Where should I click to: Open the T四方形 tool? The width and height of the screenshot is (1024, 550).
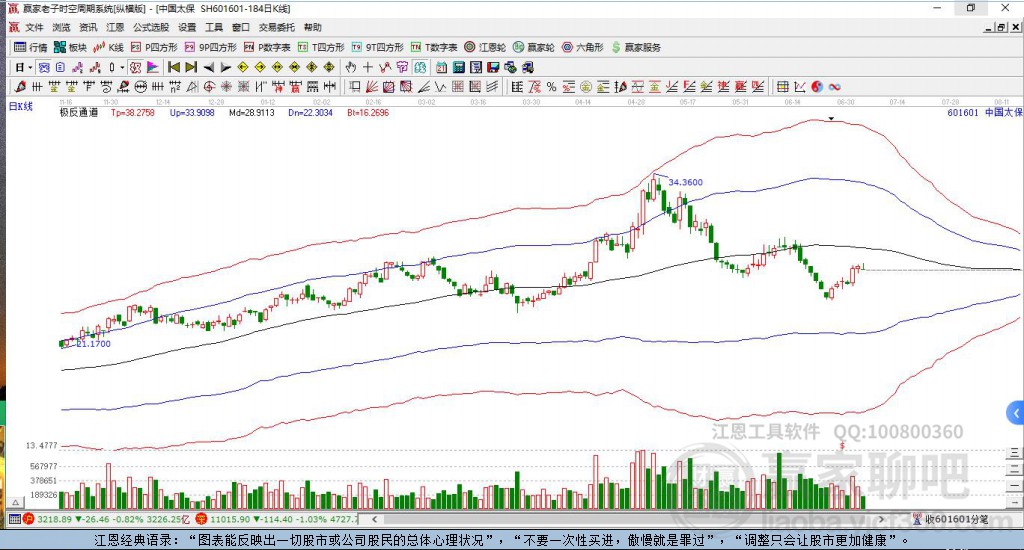click(321, 47)
